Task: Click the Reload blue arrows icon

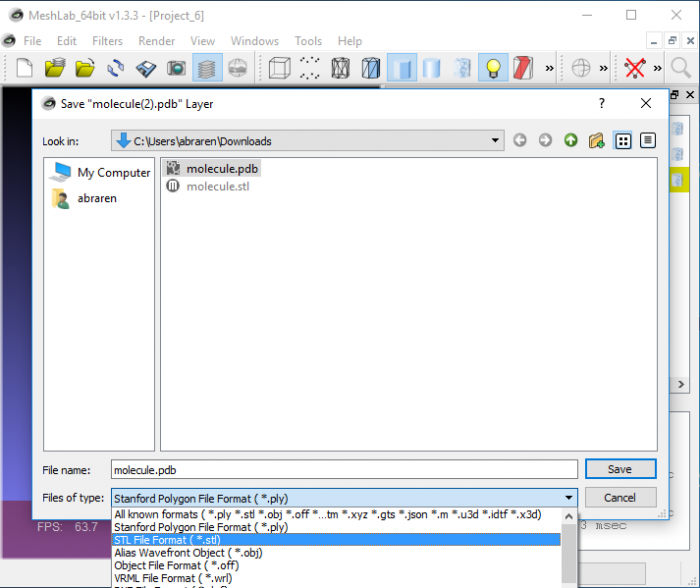Action: 116,68
